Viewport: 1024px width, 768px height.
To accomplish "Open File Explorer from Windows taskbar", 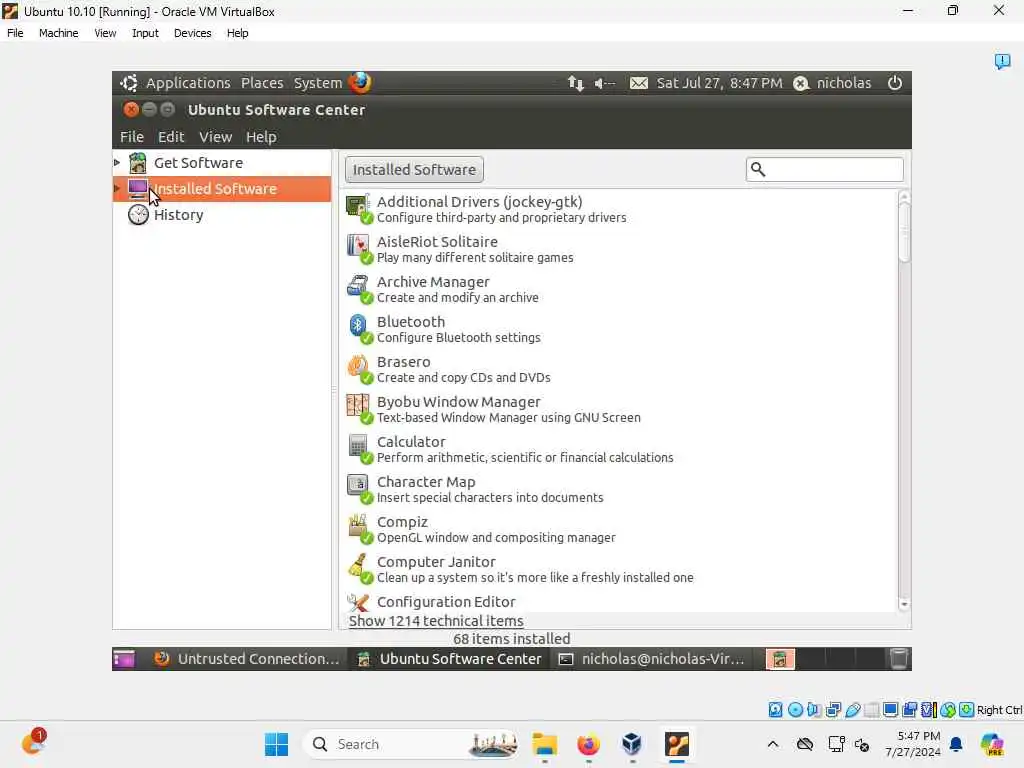I will coord(545,744).
